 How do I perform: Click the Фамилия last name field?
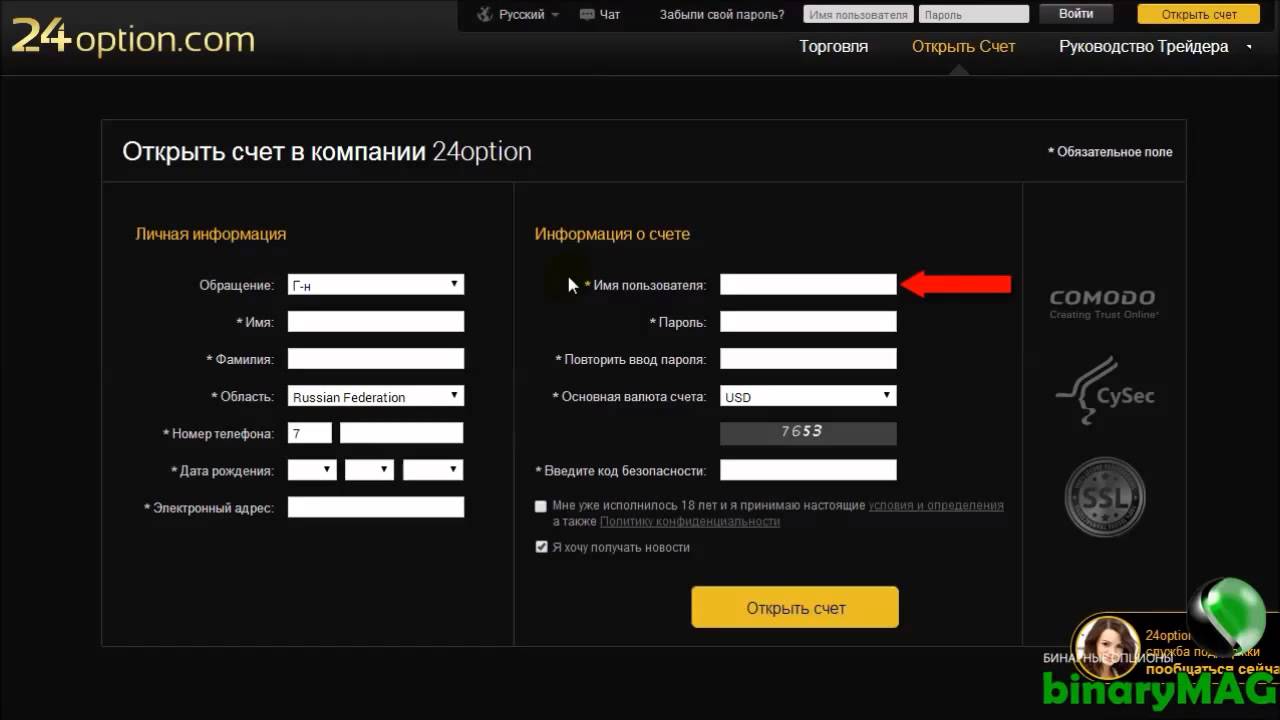[x=376, y=358]
